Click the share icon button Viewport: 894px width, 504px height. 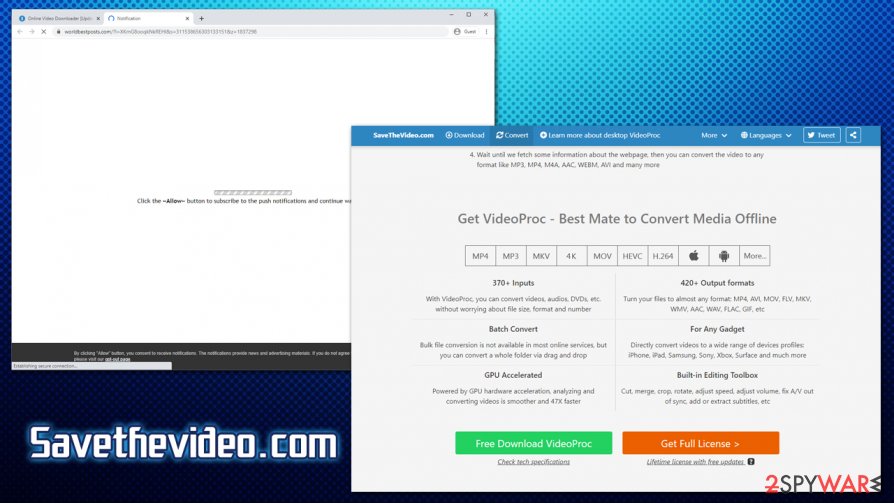853,135
